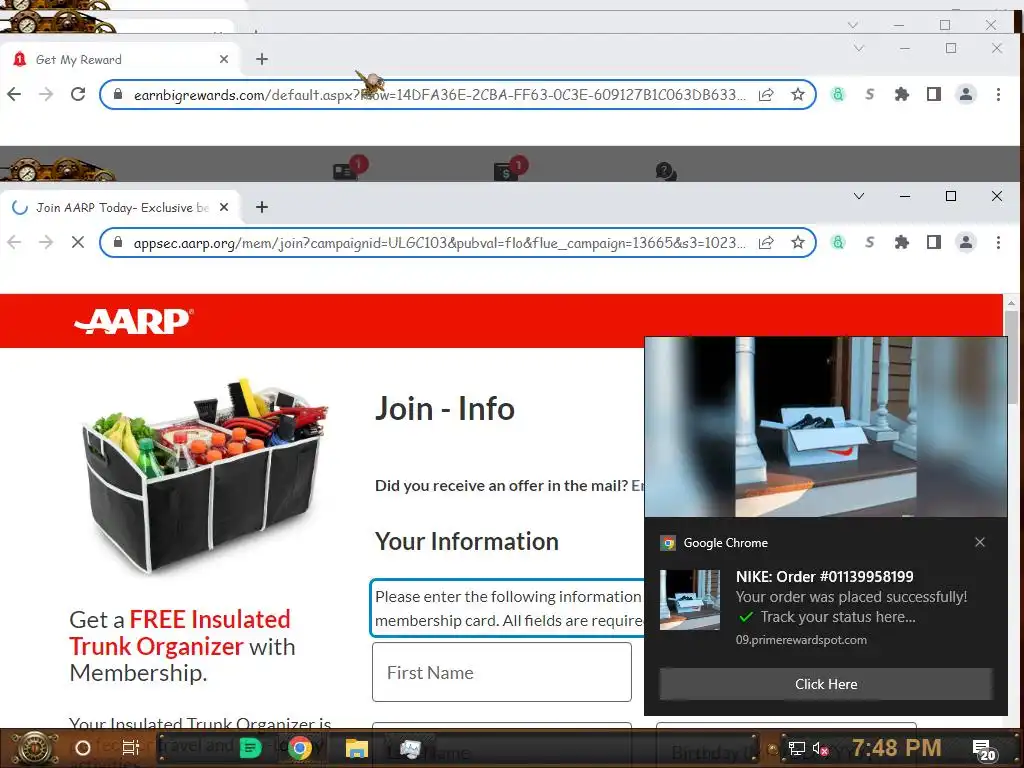The height and width of the screenshot is (768, 1024).
Task: Focus the earnbigrewards.com address bar
Action: pos(439,95)
